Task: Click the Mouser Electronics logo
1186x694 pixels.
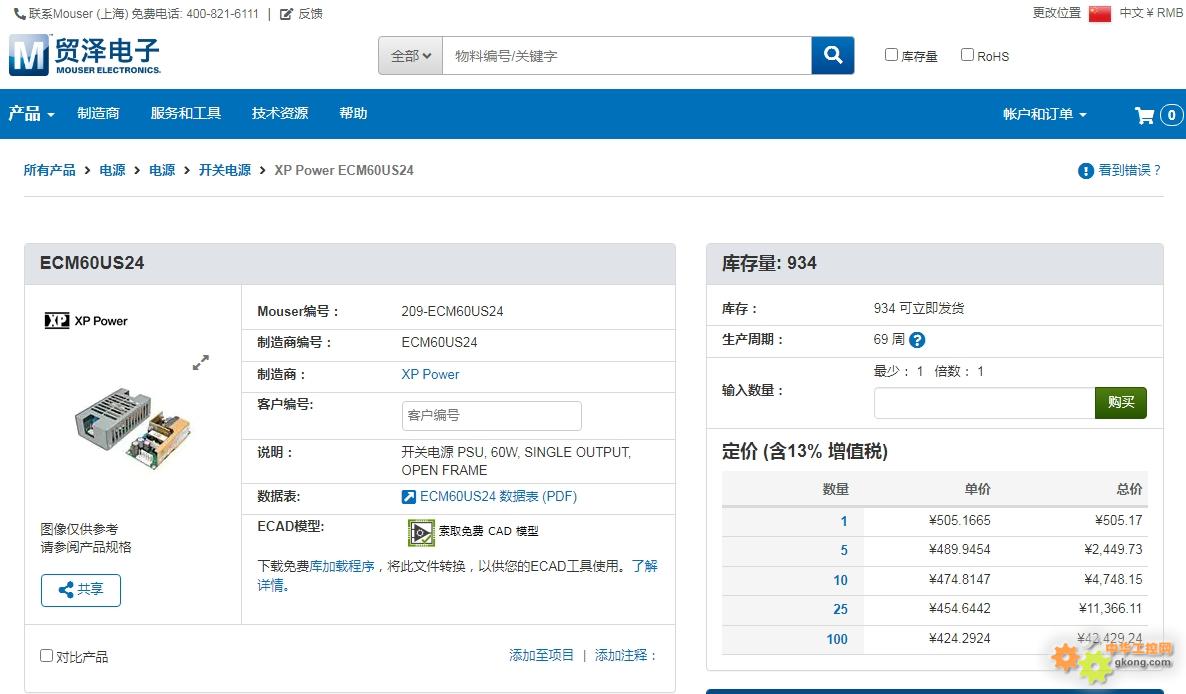Action: point(85,54)
